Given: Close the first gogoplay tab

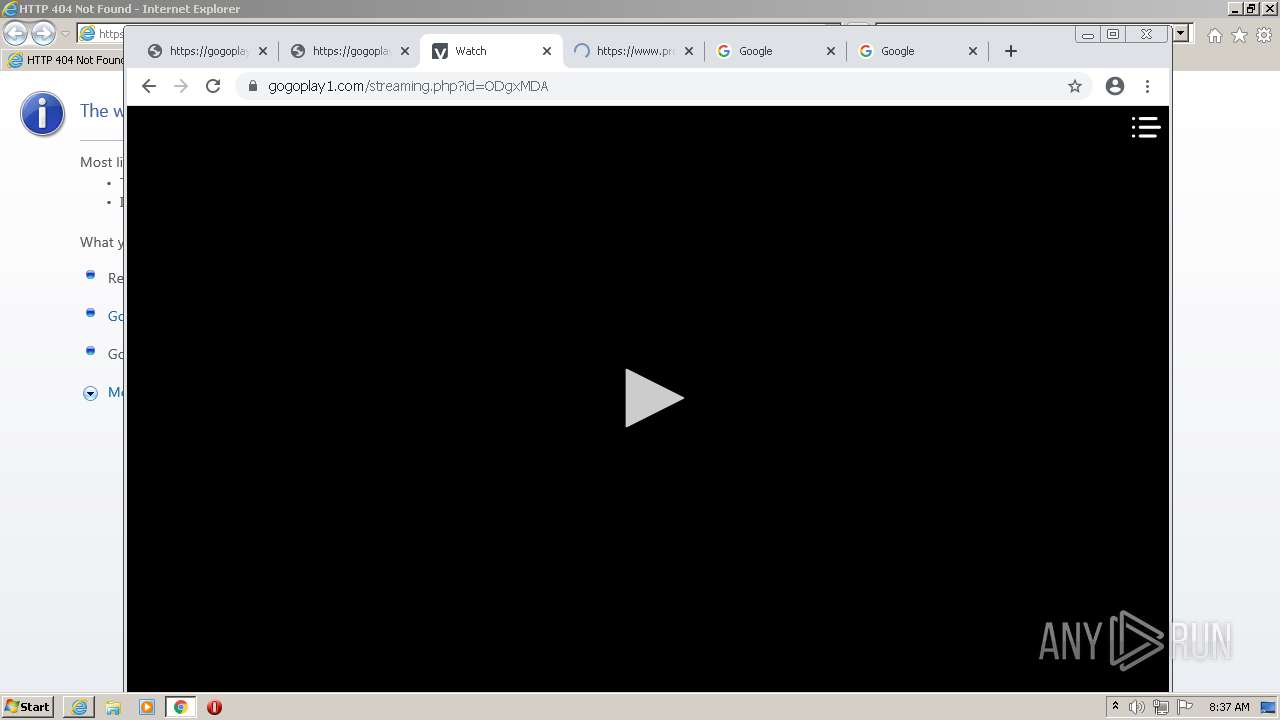Looking at the screenshot, I should pyautogui.click(x=263, y=51).
